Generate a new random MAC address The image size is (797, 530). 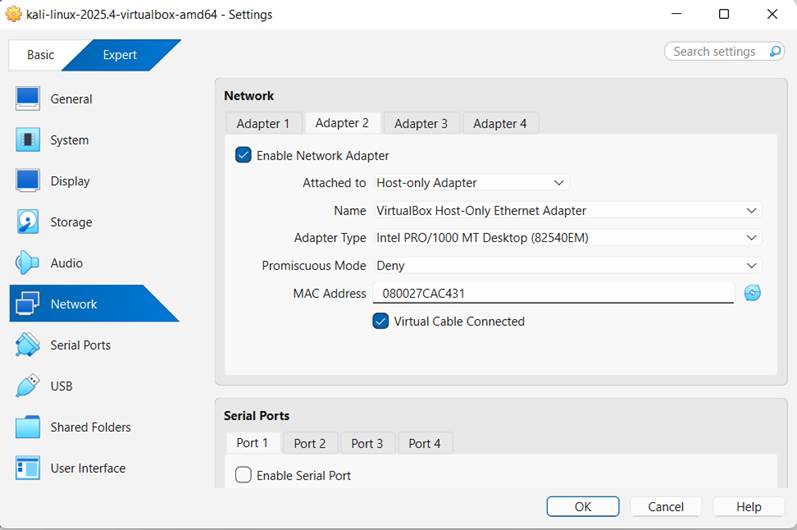(752, 293)
